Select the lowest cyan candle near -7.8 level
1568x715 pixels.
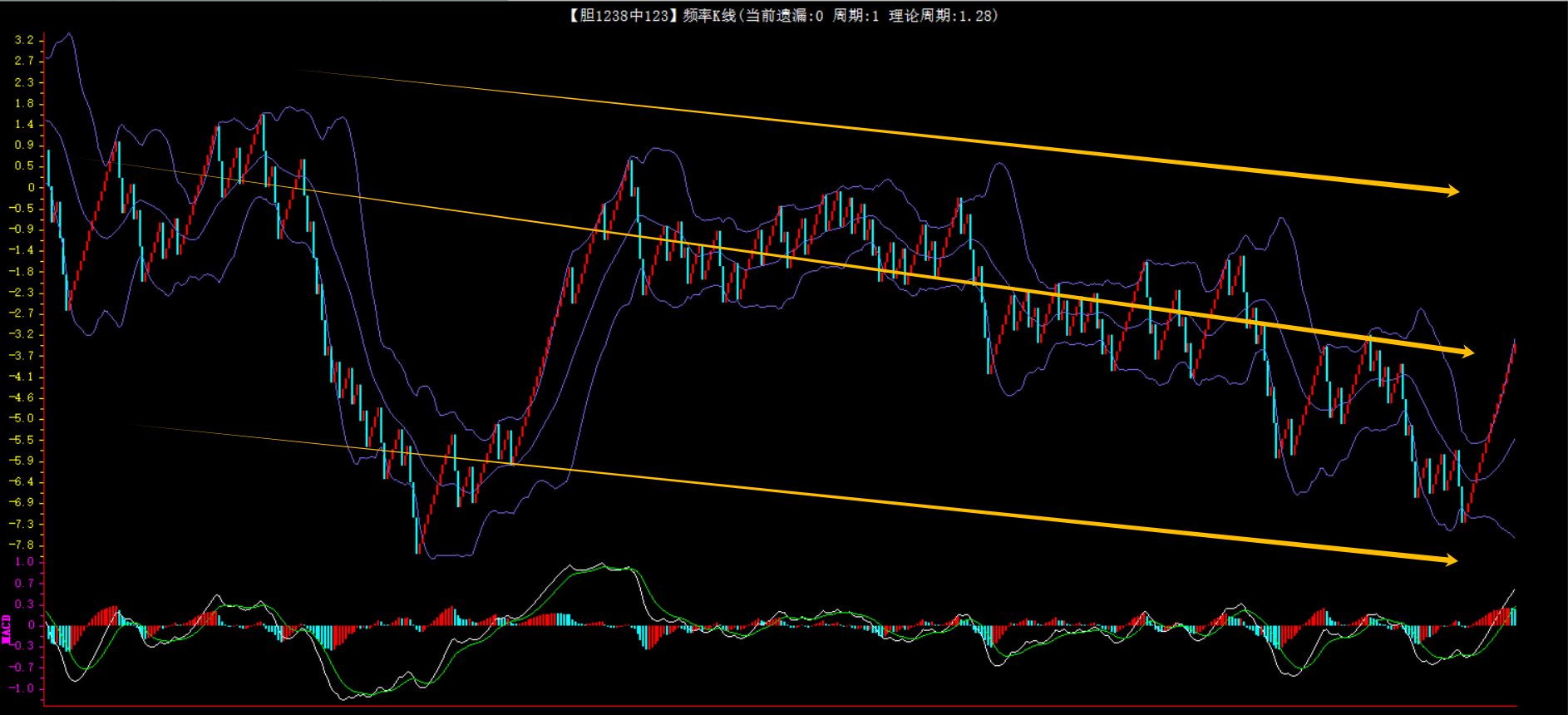coord(417,532)
